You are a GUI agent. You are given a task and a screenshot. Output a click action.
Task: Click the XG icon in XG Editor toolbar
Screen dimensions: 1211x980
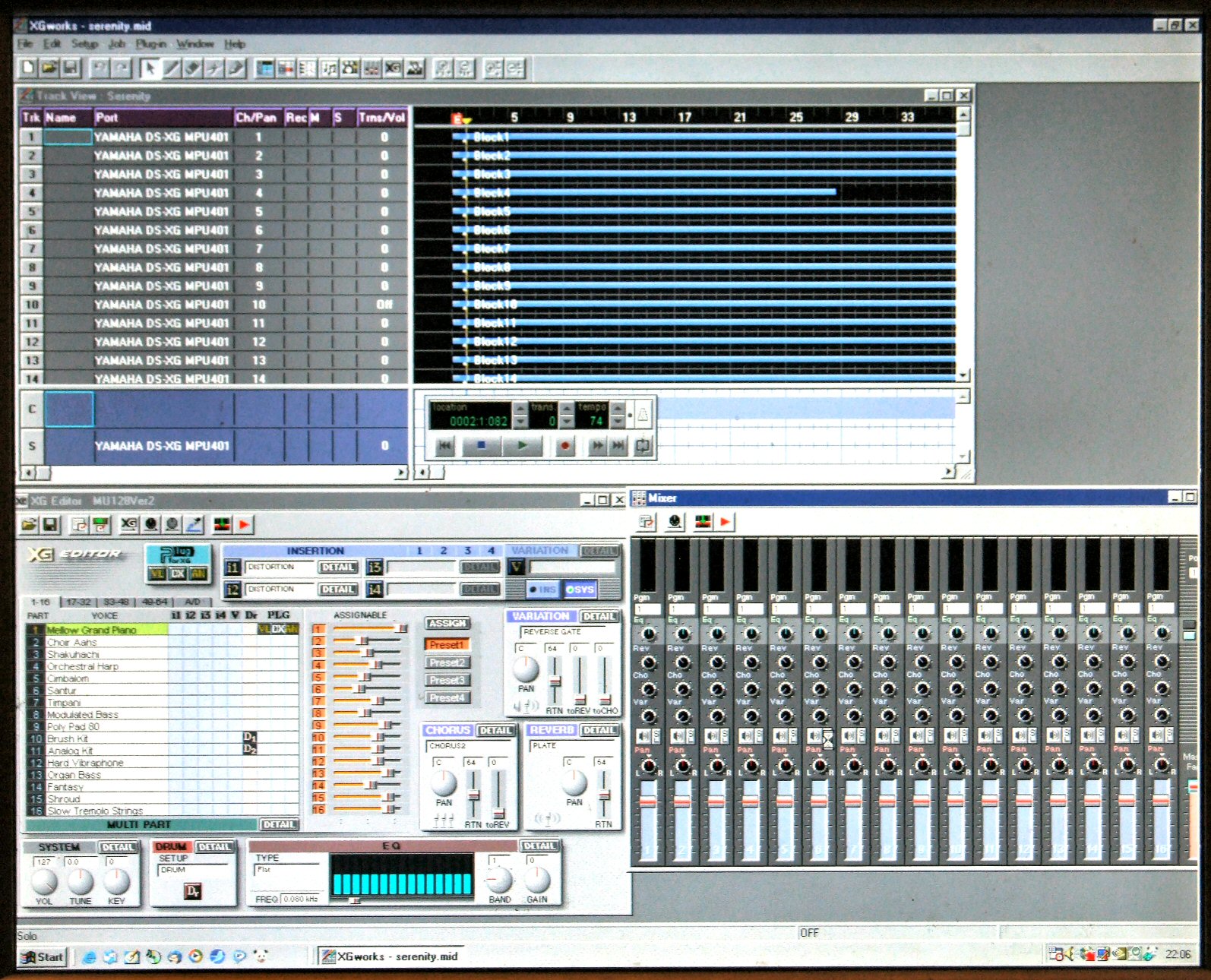129,524
